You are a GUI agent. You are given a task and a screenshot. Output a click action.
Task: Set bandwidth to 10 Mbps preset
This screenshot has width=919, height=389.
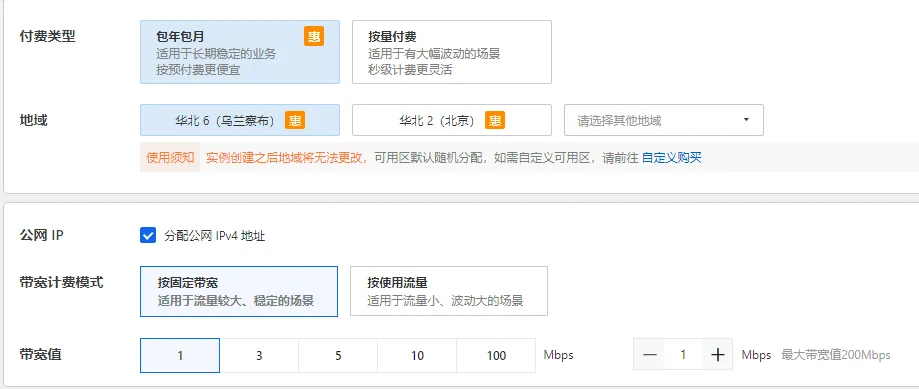pyautogui.click(x=417, y=355)
